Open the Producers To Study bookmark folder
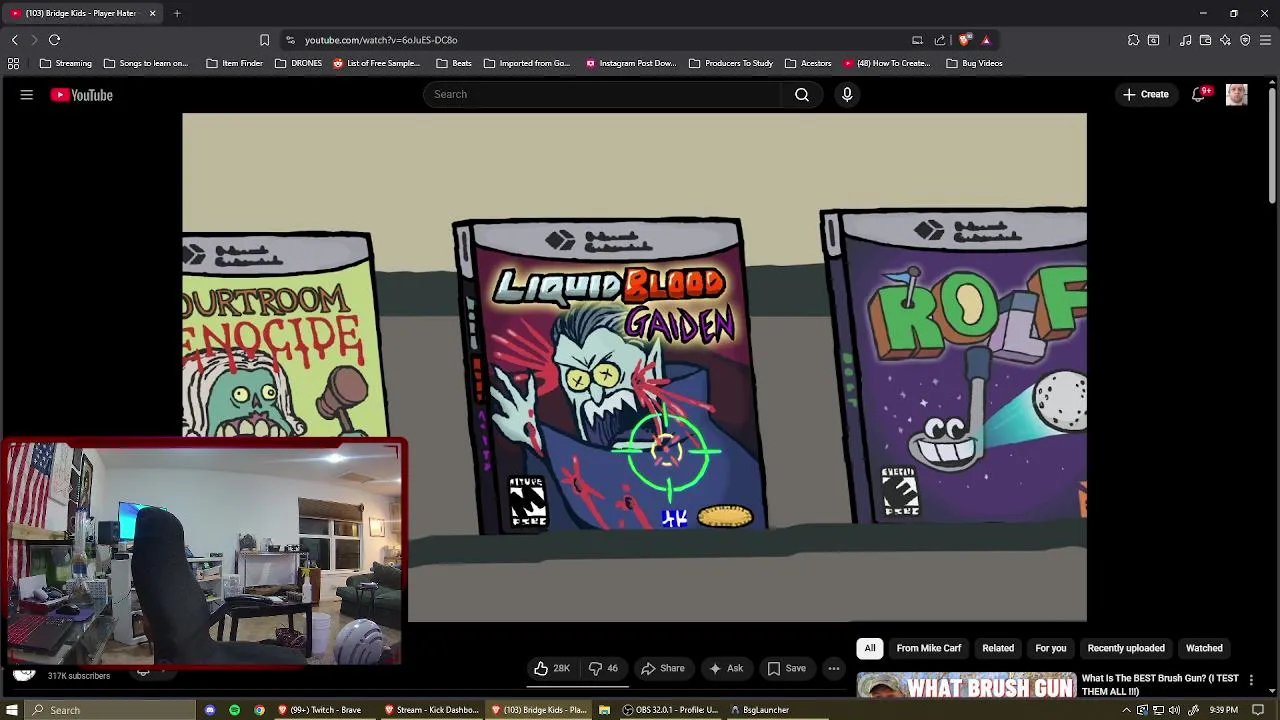This screenshot has height=720, width=1280. pos(731,63)
